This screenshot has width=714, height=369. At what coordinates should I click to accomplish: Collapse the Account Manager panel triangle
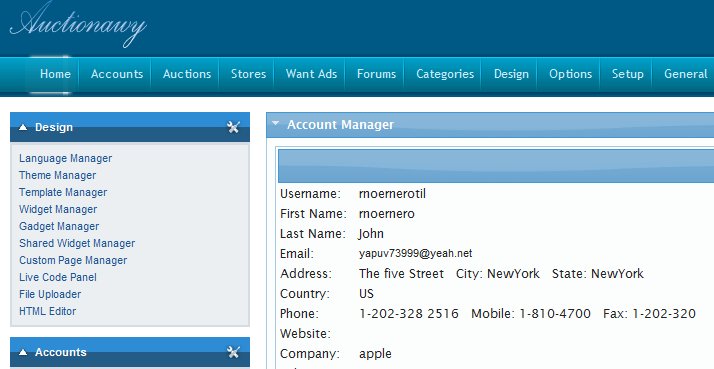275,123
